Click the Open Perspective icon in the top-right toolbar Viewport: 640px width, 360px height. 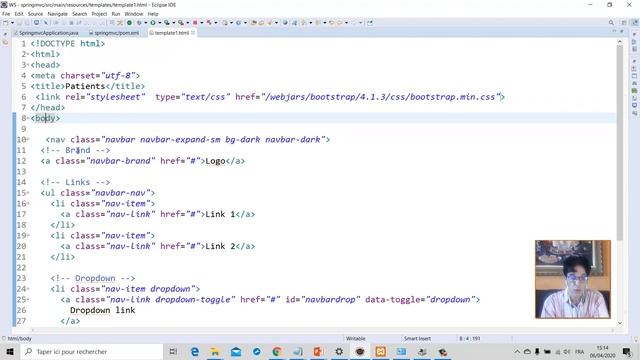pos(624,23)
